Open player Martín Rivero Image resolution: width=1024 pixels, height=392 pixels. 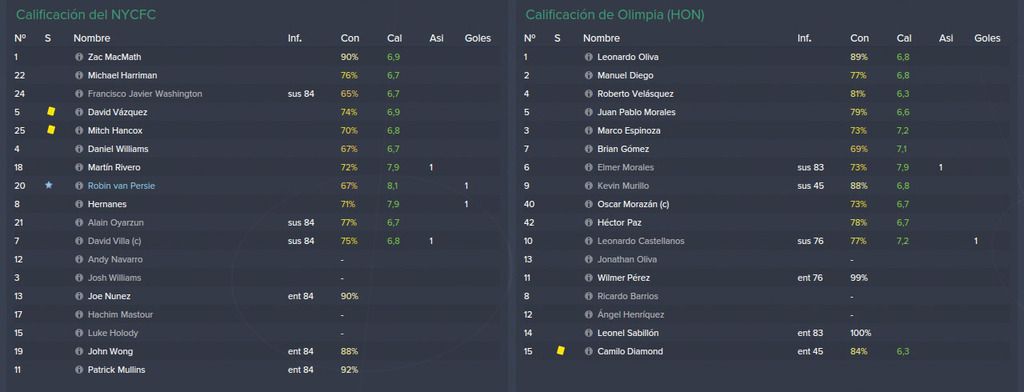114,168
